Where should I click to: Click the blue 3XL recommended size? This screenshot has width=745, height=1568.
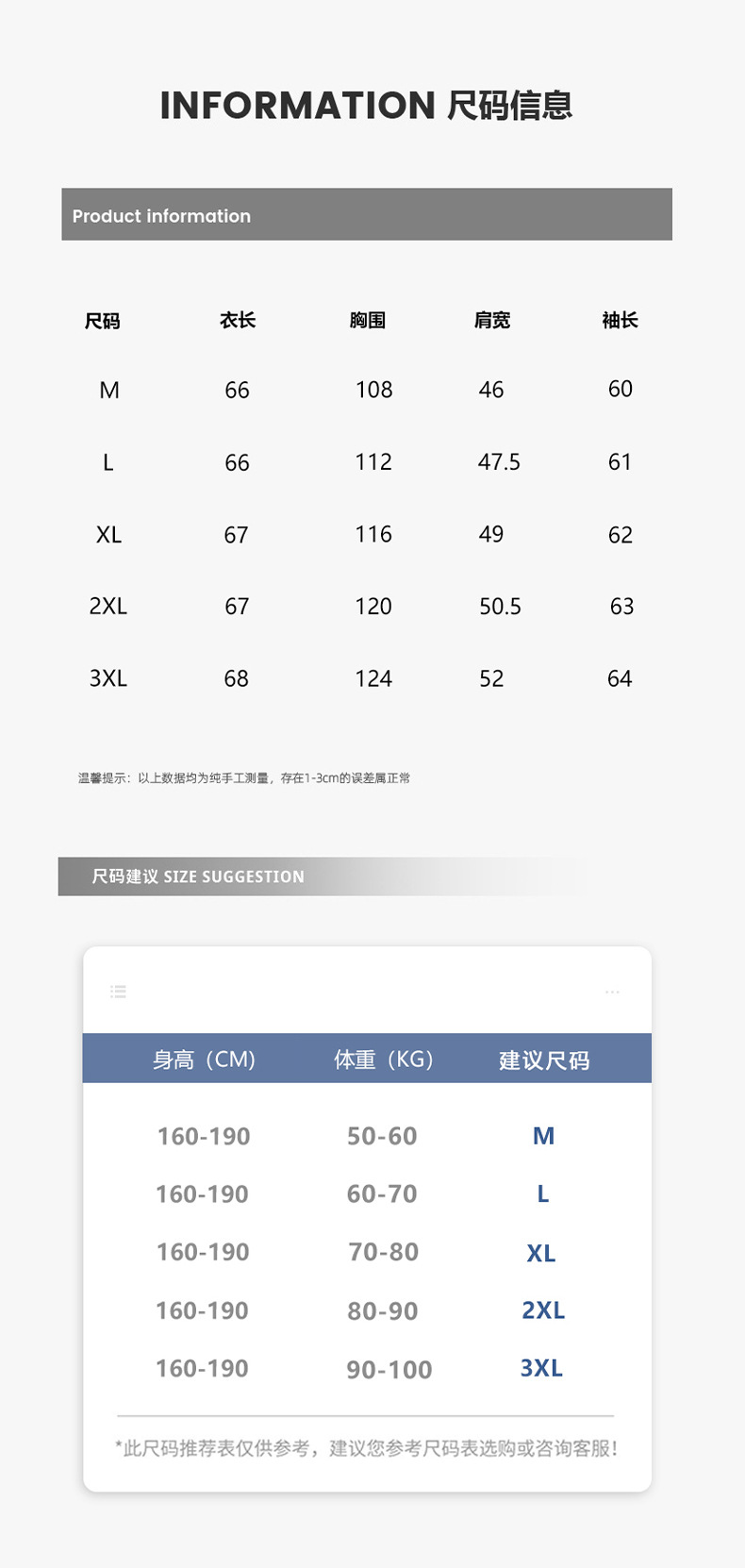(x=541, y=1369)
